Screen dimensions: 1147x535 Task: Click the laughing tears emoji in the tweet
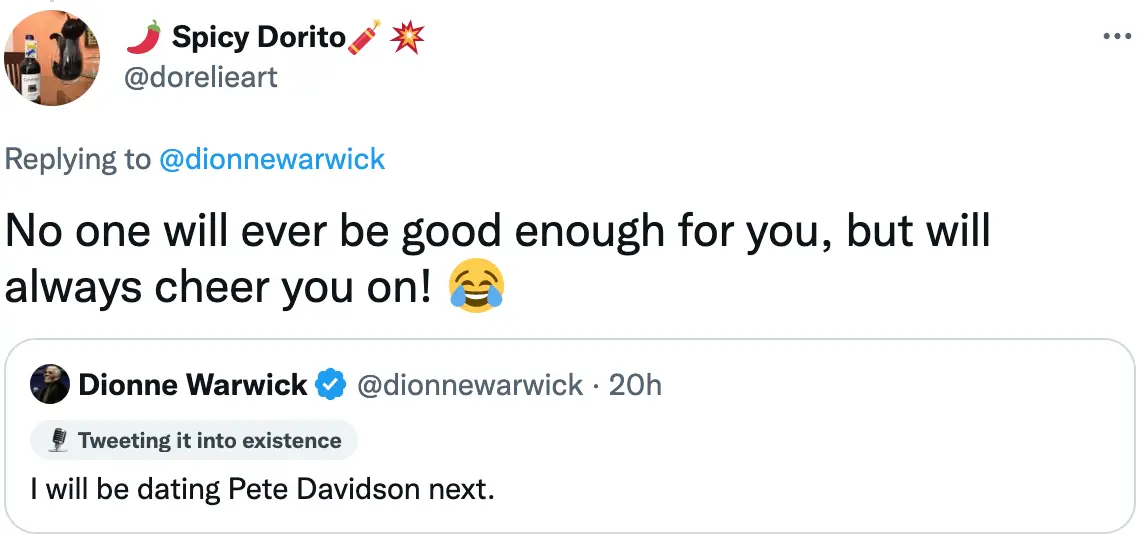pos(477,288)
